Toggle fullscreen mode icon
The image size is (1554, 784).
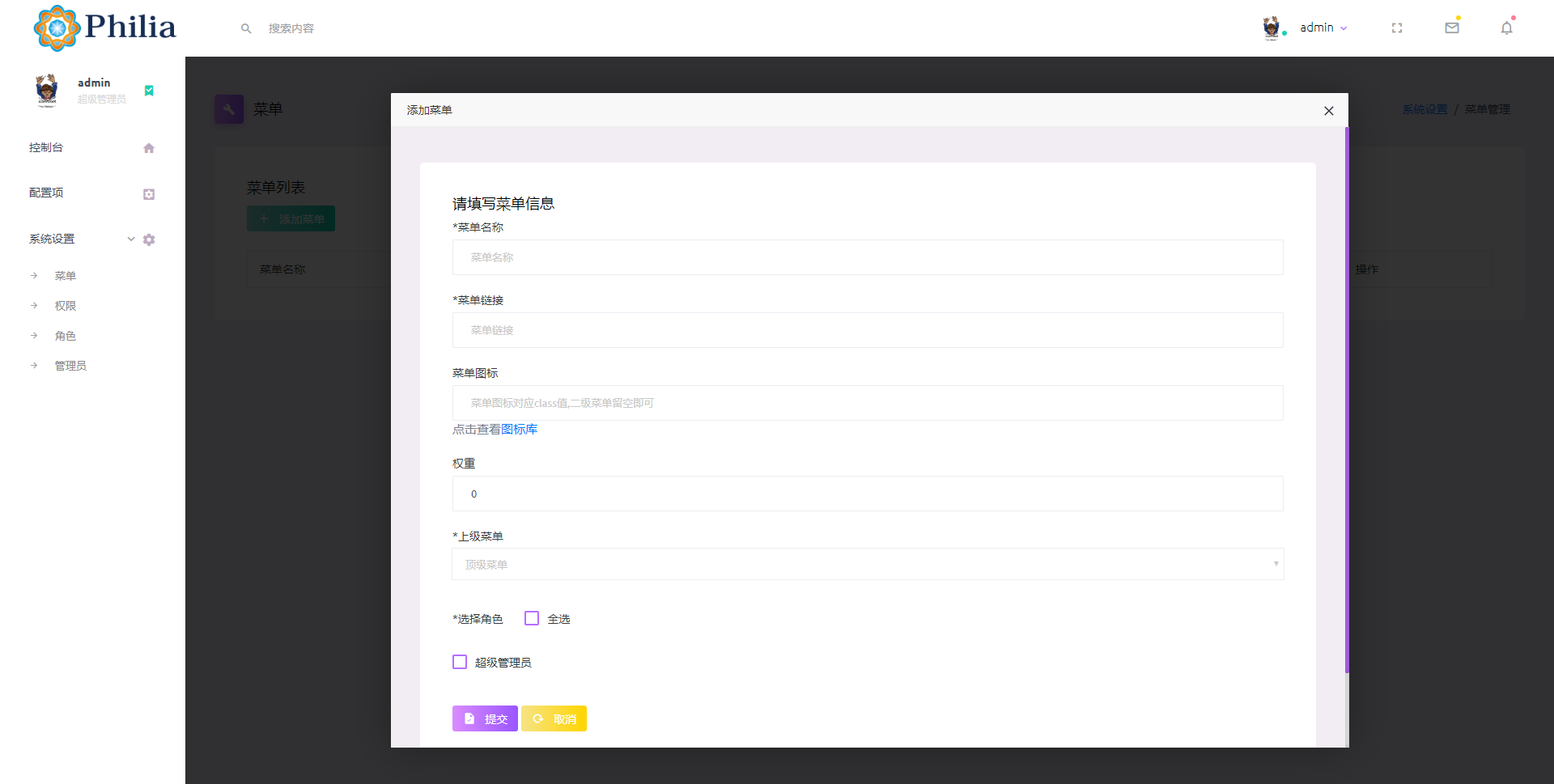coord(1397,28)
